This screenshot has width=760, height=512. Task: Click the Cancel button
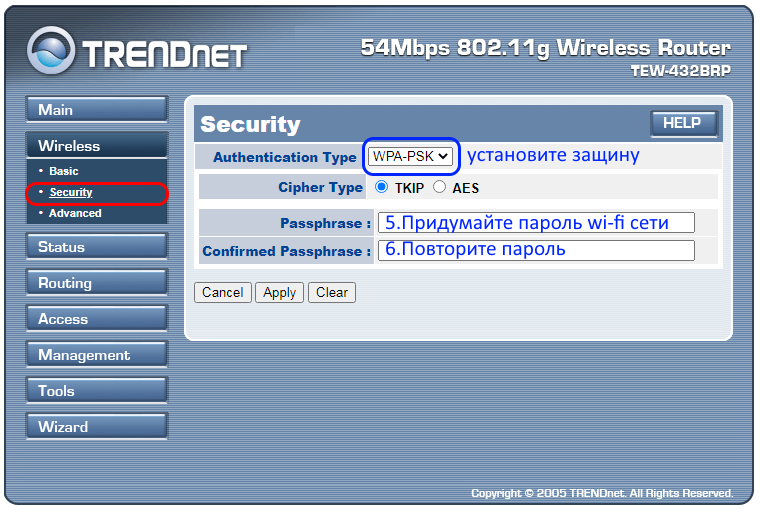[x=222, y=292]
